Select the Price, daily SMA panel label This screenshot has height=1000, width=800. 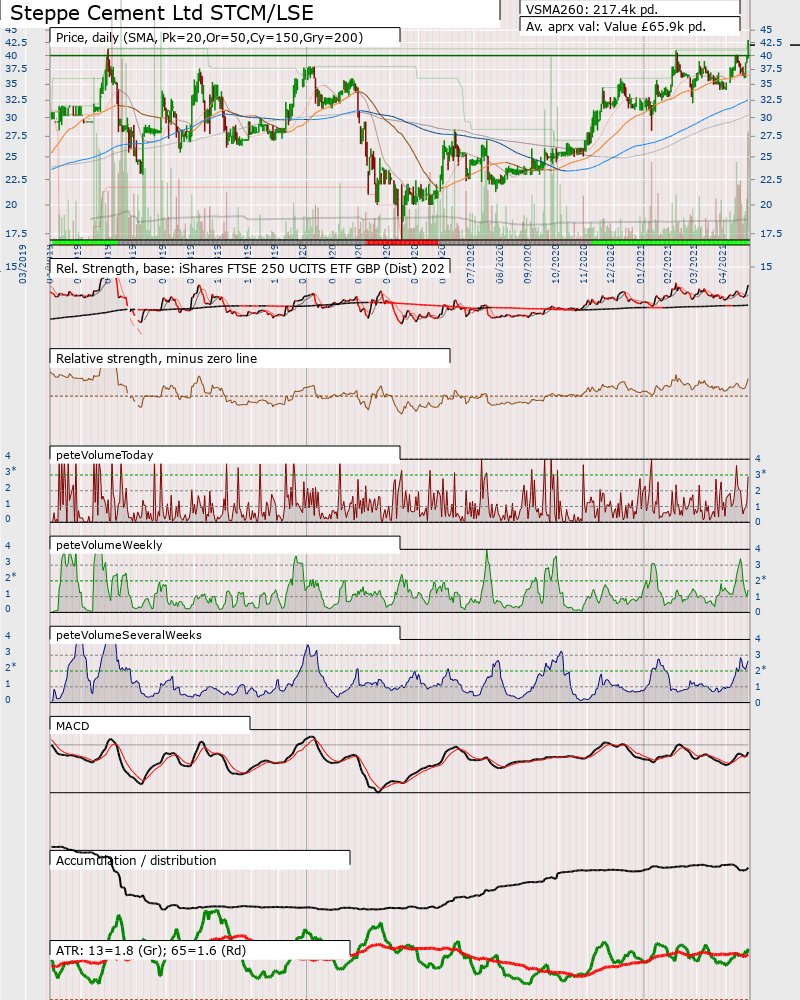(x=209, y=38)
